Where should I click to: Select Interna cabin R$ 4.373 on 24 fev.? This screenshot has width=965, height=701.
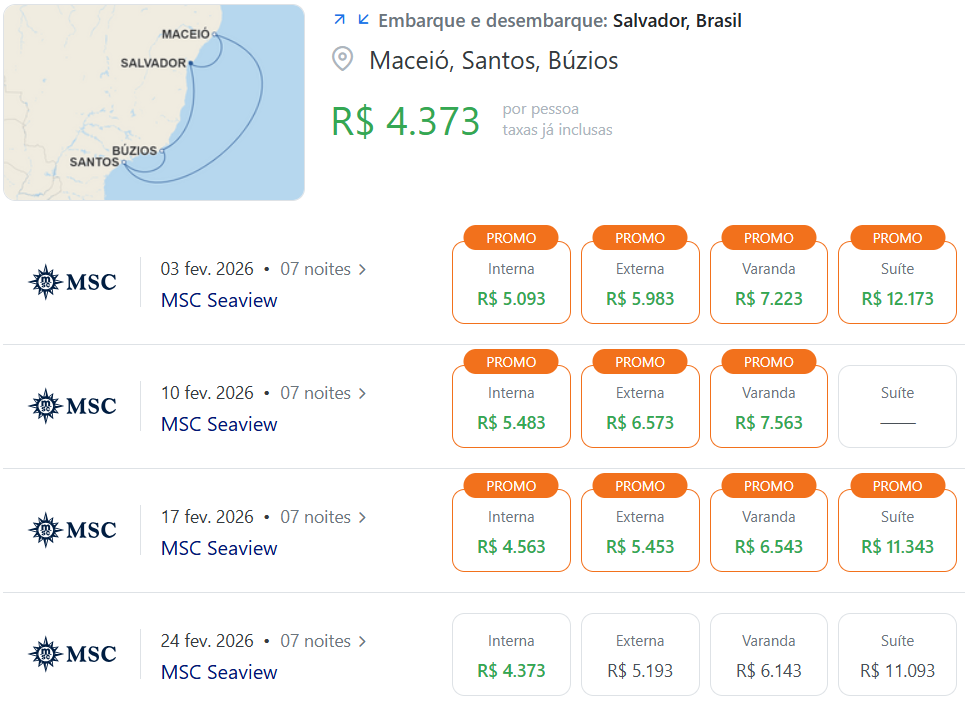point(511,654)
